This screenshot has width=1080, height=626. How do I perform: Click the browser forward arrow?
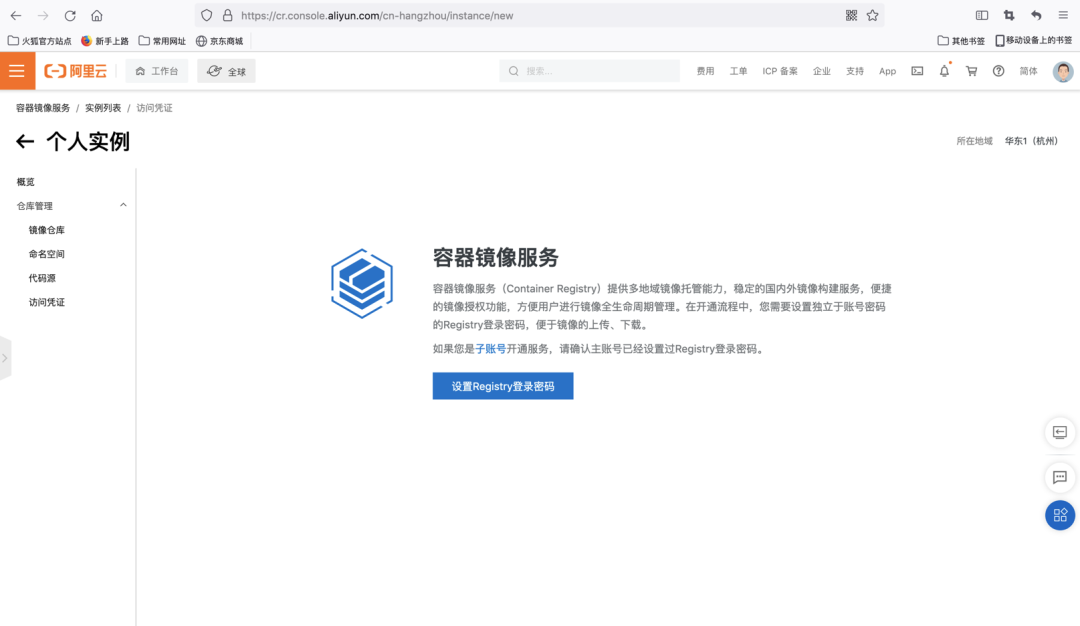(43, 15)
